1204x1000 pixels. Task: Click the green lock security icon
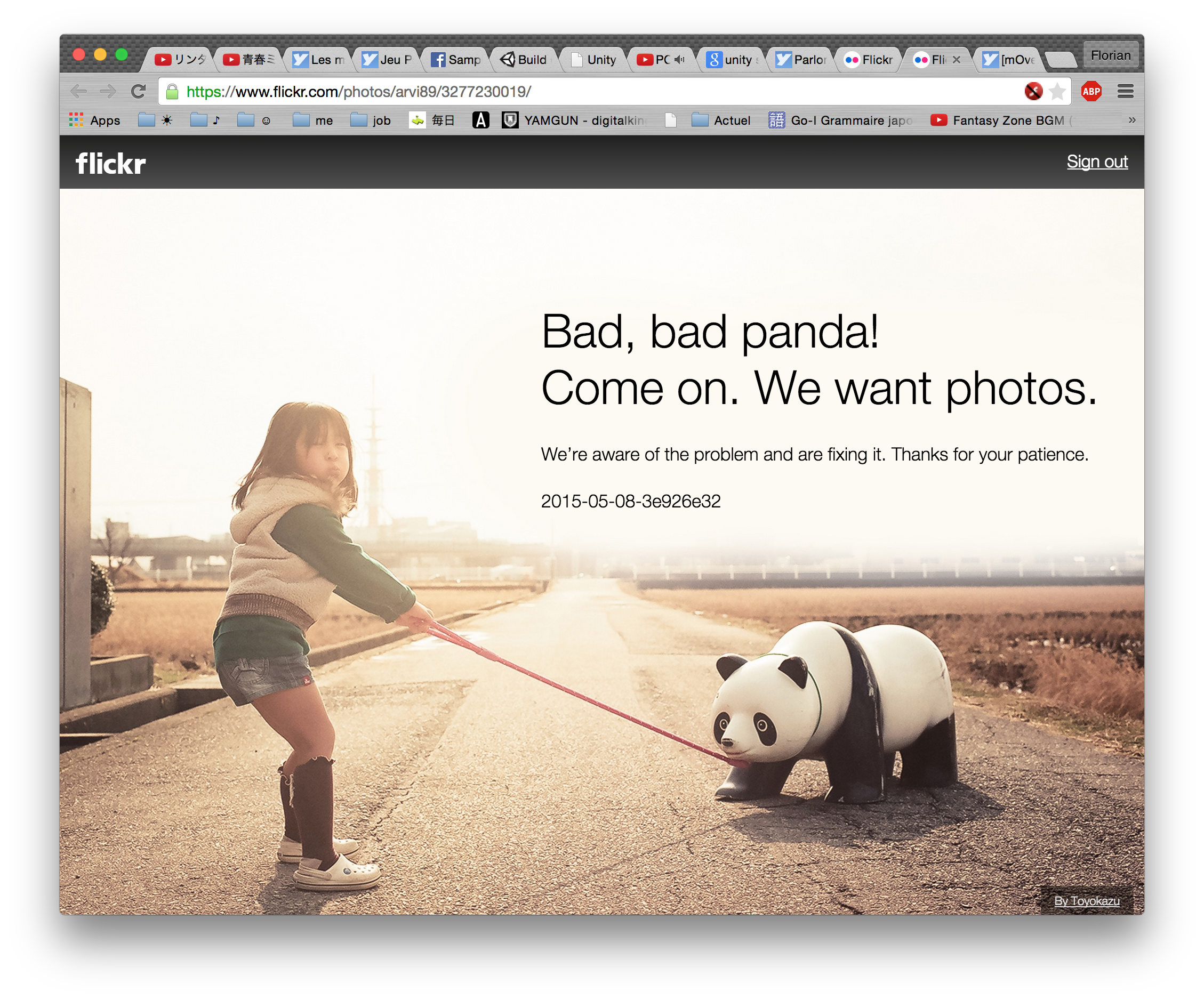pos(172,92)
